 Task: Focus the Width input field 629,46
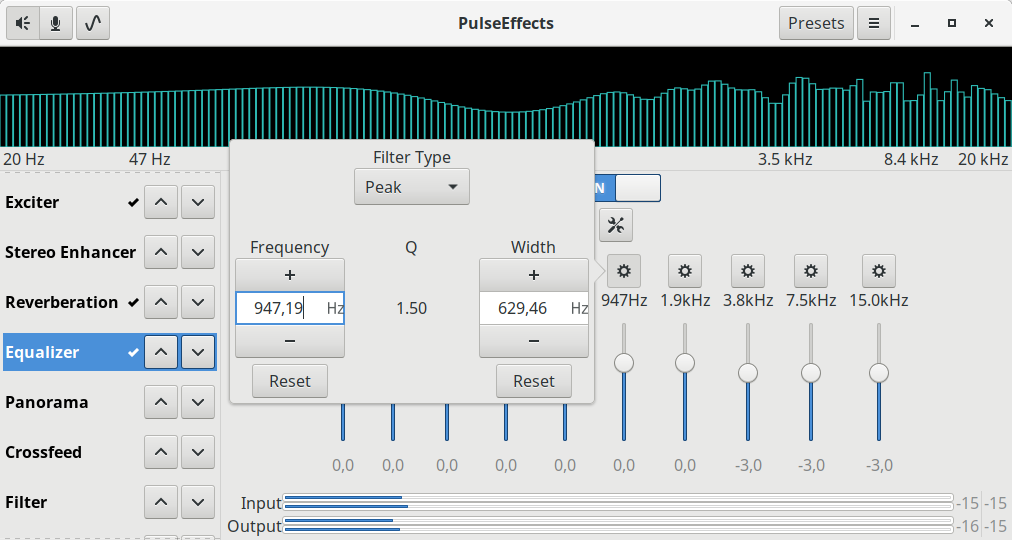point(534,308)
